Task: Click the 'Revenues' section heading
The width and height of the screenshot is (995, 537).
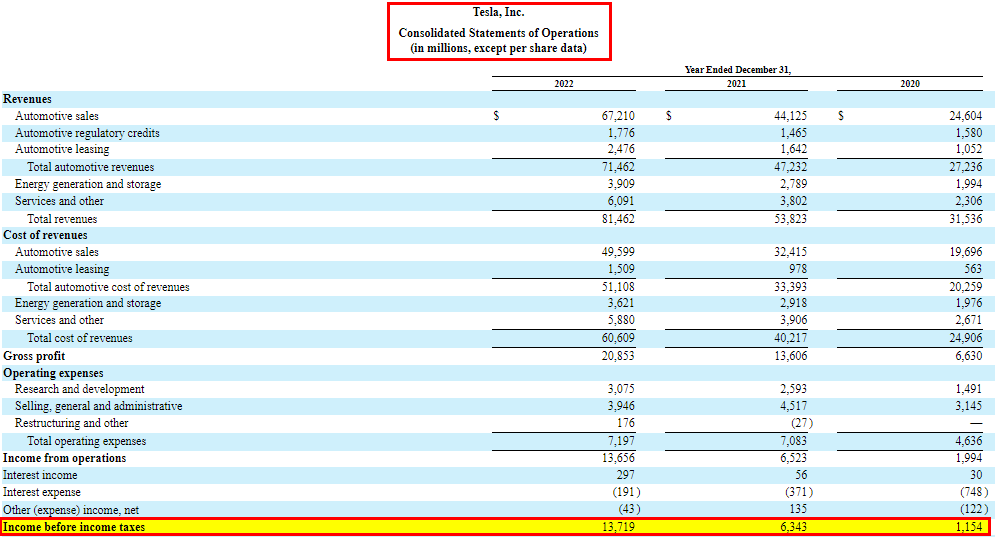Action: coord(27,99)
